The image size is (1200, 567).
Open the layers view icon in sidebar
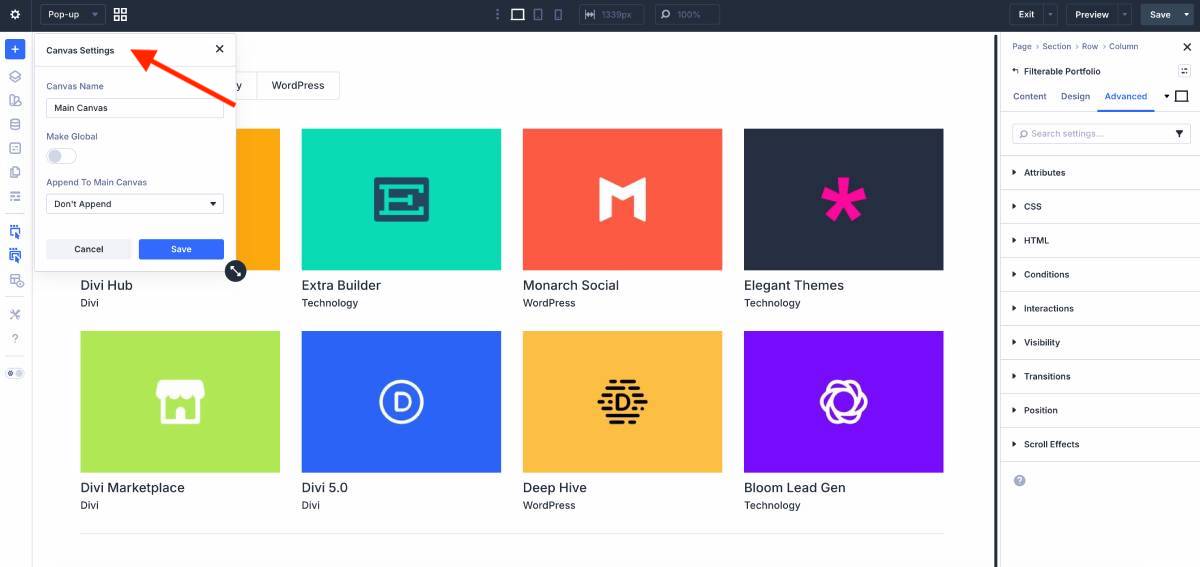coord(15,76)
